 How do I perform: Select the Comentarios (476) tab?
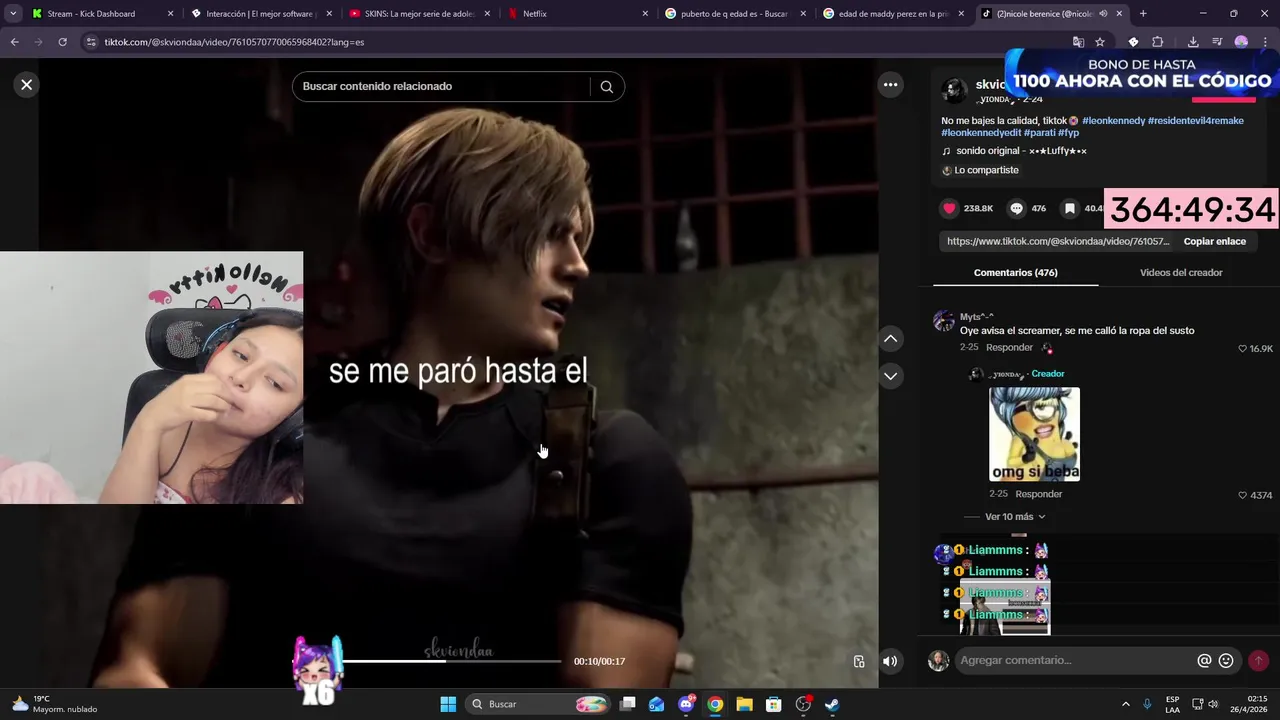click(1015, 272)
